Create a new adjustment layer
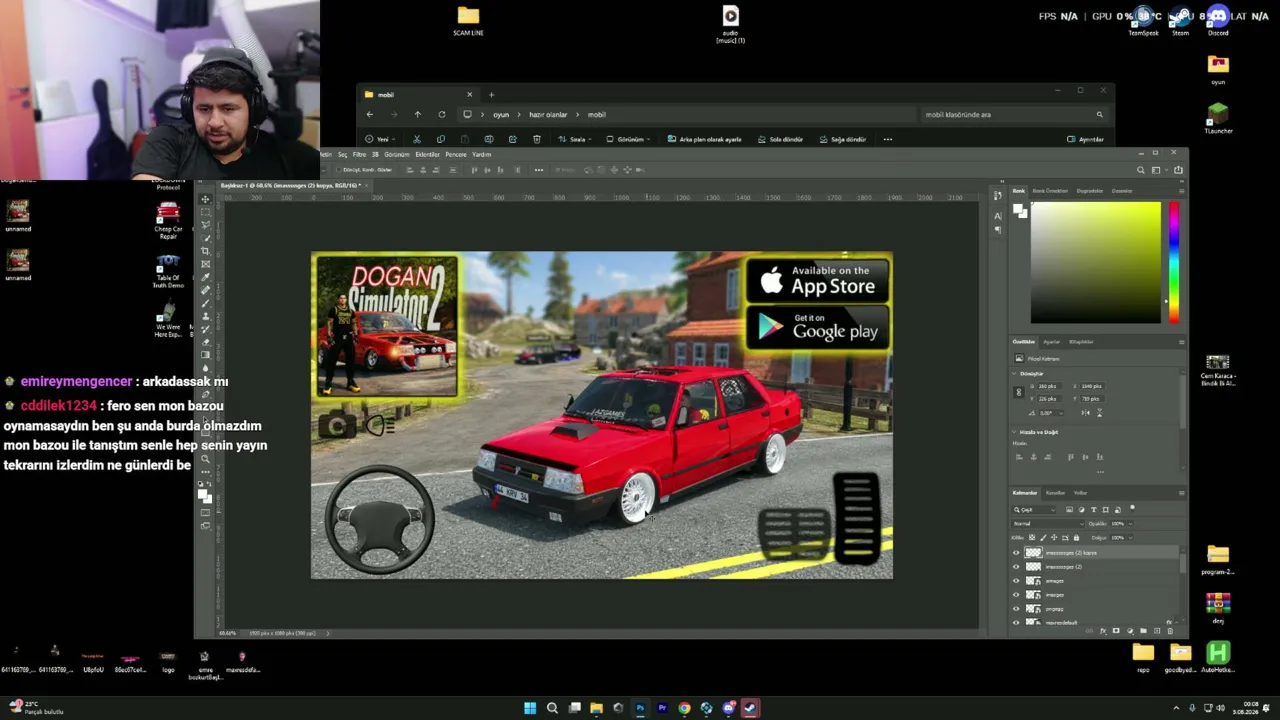This screenshot has width=1280, height=720. tap(1130, 631)
